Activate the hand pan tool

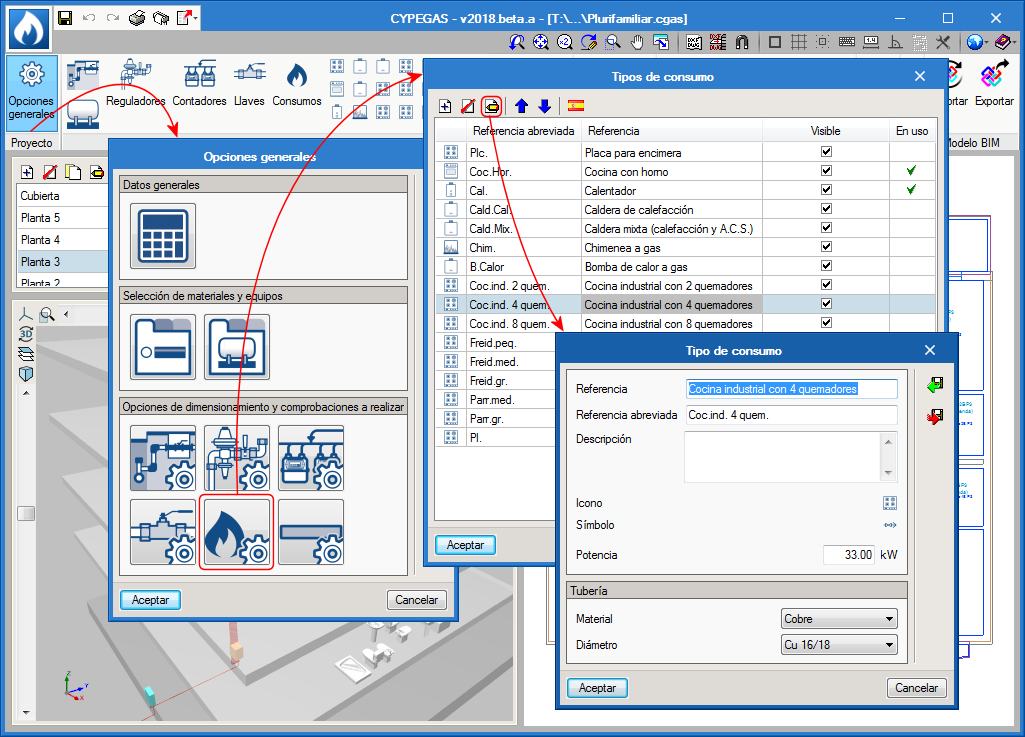[637, 43]
